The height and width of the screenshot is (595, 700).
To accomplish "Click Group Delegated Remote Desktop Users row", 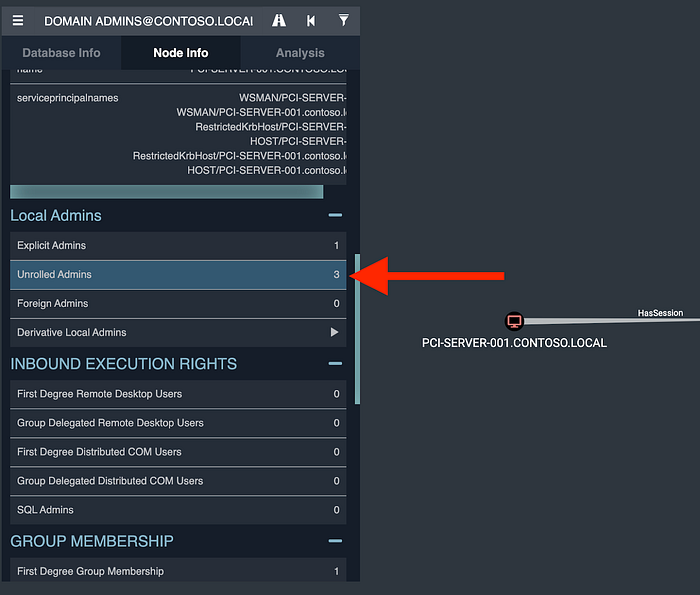I will click(x=178, y=423).
